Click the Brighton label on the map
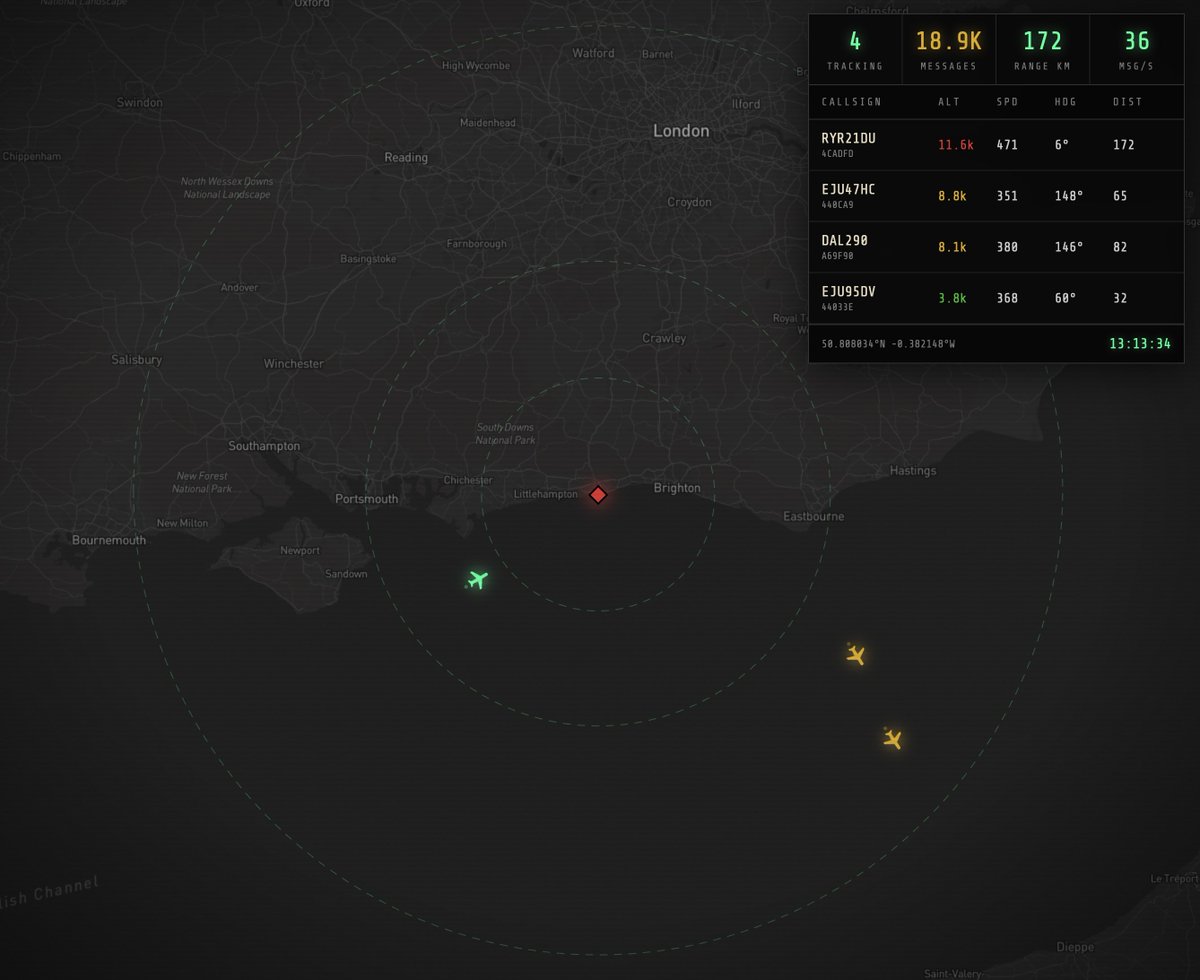The height and width of the screenshot is (980, 1200). point(677,488)
